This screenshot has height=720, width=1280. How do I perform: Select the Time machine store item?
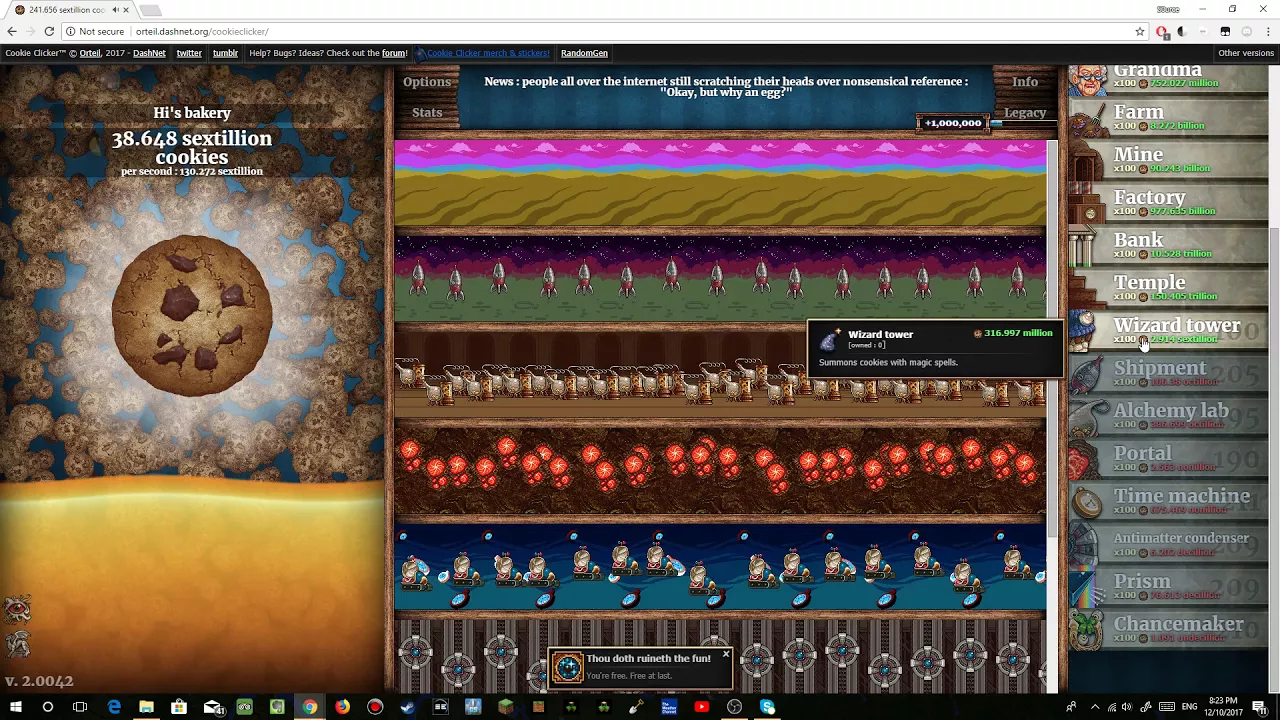[1168, 502]
